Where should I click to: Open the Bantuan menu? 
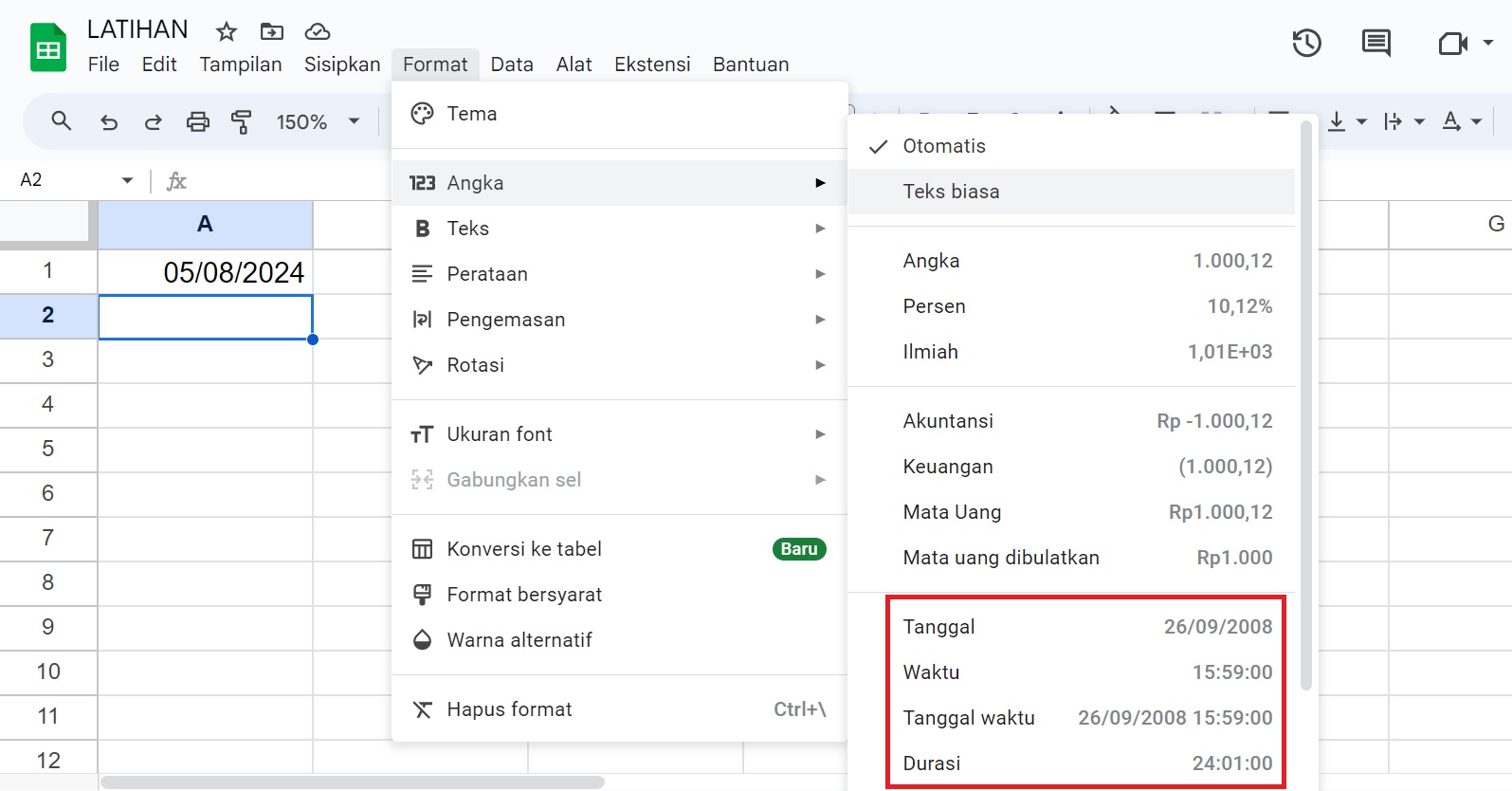[751, 64]
